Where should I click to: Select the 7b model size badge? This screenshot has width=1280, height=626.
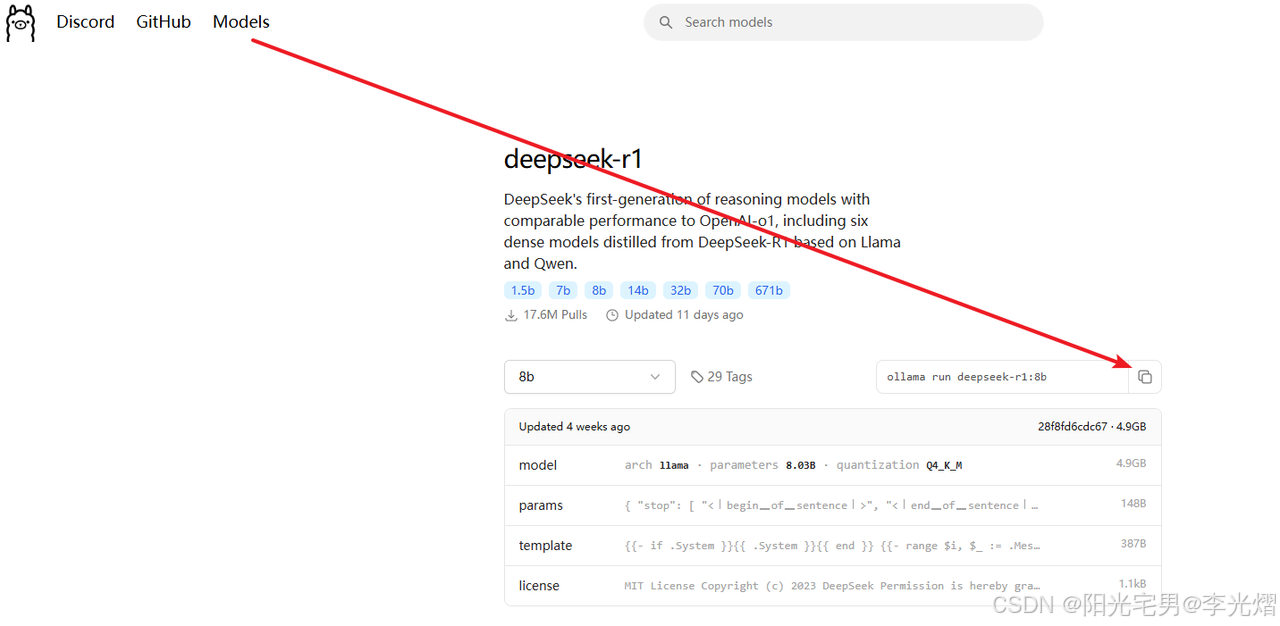[x=562, y=290]
